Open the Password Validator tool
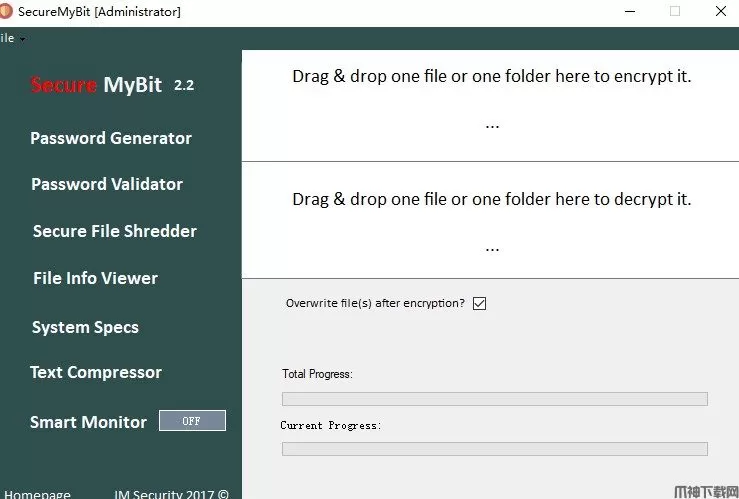 coord(107,184)
